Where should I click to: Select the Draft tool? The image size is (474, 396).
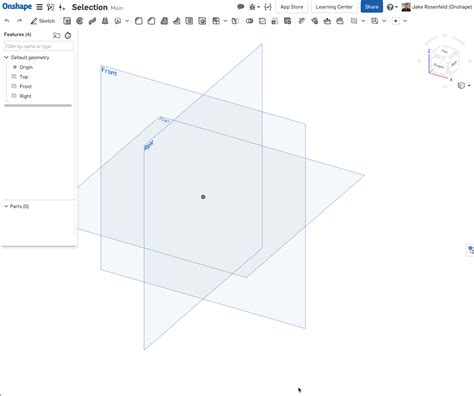[164, 21]
